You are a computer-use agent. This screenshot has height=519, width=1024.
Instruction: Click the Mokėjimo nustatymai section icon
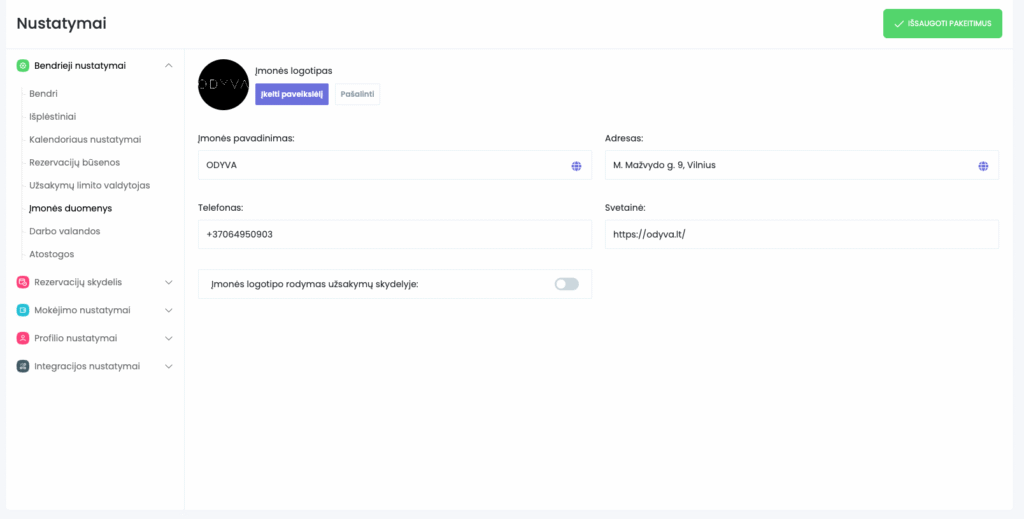coord(23,310)
